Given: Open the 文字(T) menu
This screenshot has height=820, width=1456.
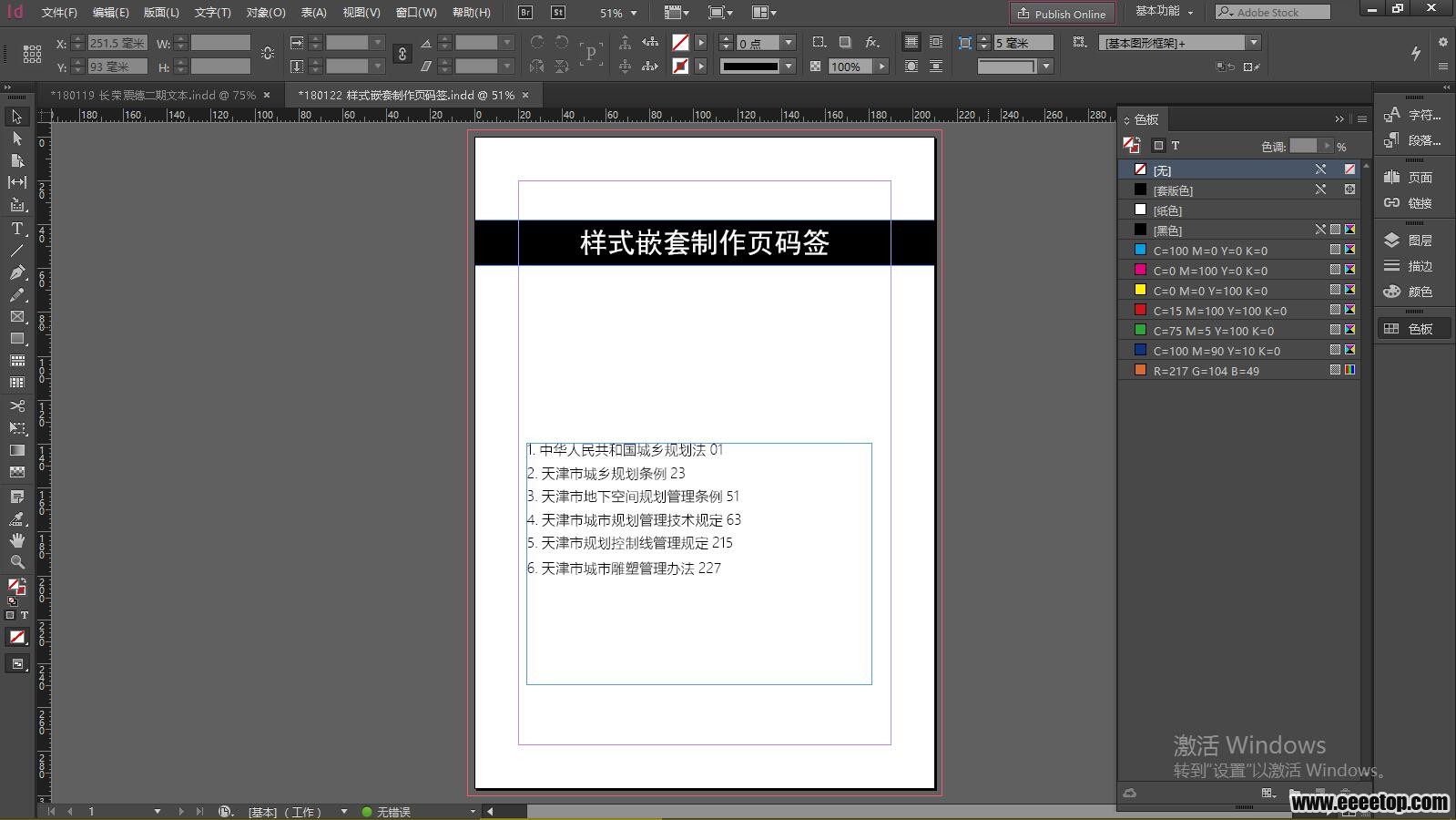Looking at the screenshot, I should pyautogui.click(x=212, y=13).
